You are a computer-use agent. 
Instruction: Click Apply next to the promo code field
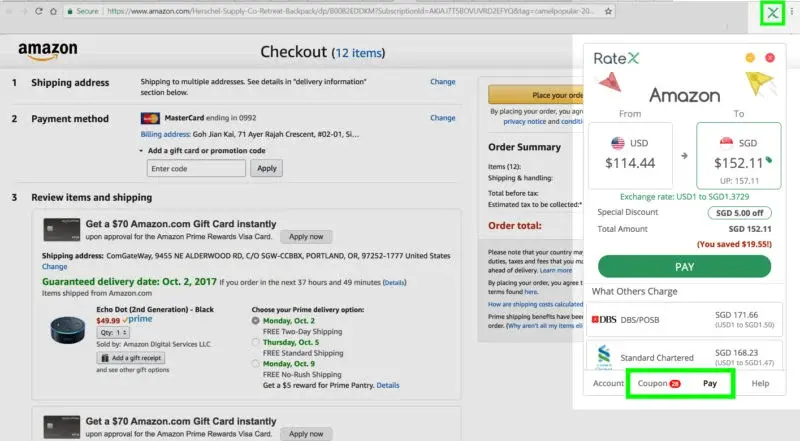click(x=266, y=168)
